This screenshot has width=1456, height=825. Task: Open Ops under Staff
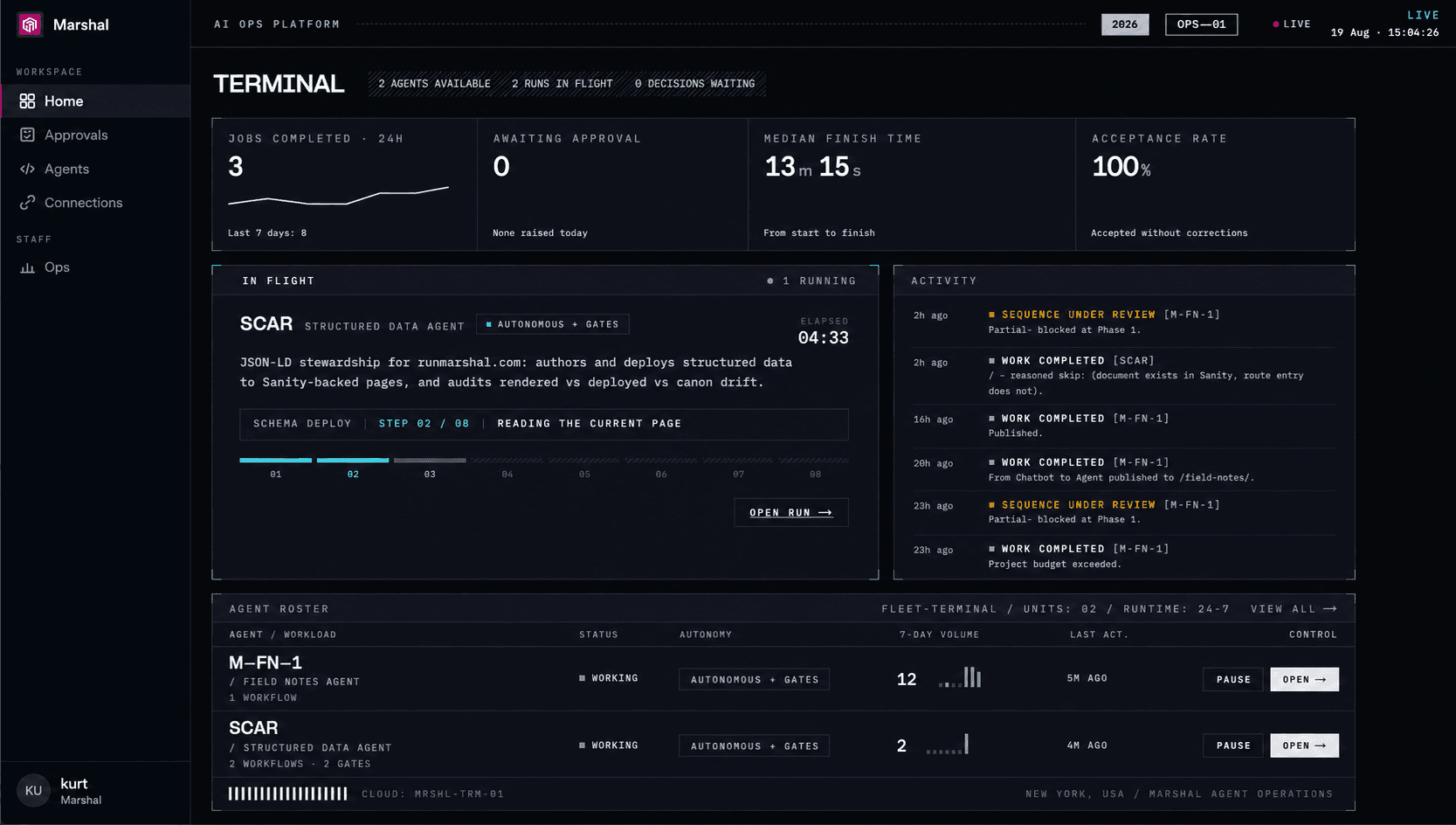[x=95, y=267]
